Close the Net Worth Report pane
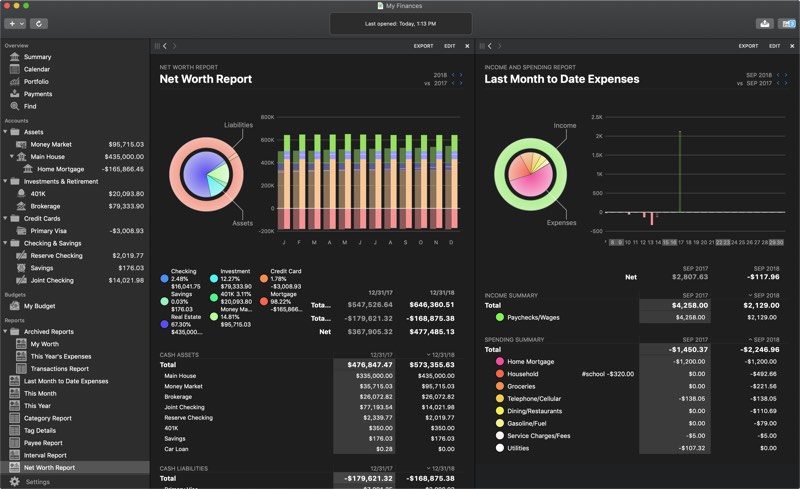The image size is (800, 489). [x=467, y=46]
